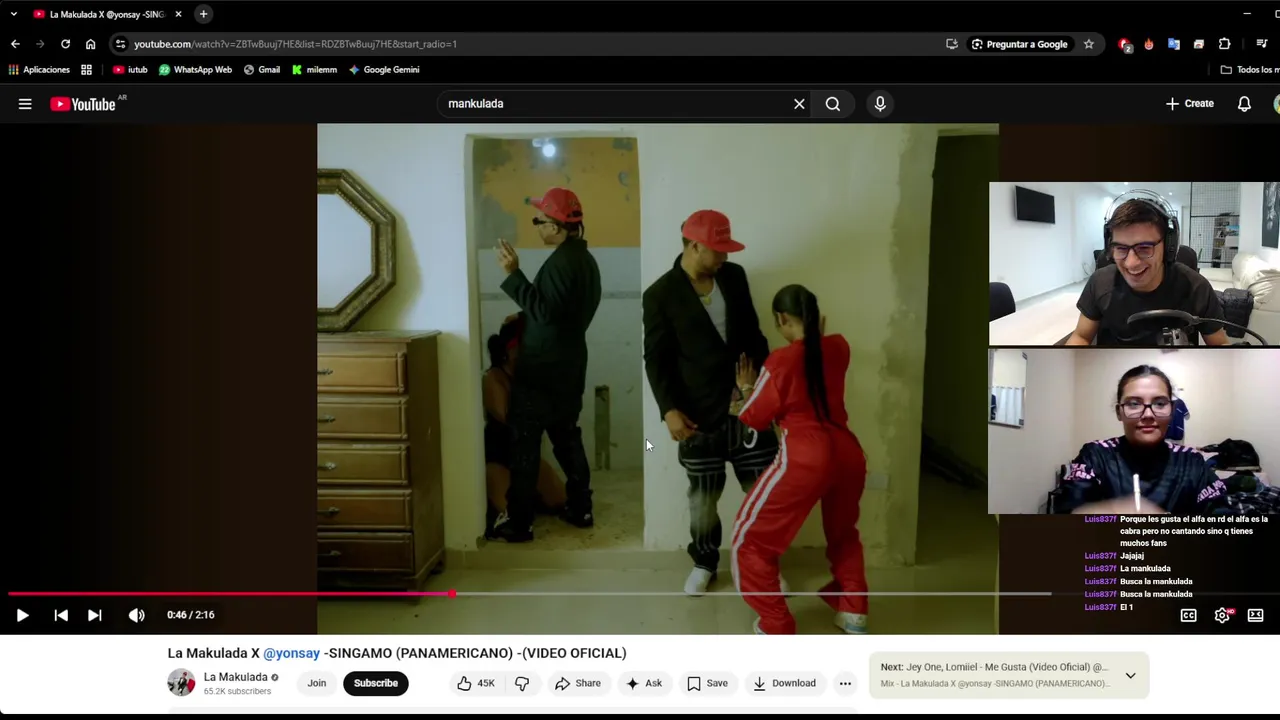Open YouTube notifications bell
Screen dimensions: 1280x720
point(1244,104)
